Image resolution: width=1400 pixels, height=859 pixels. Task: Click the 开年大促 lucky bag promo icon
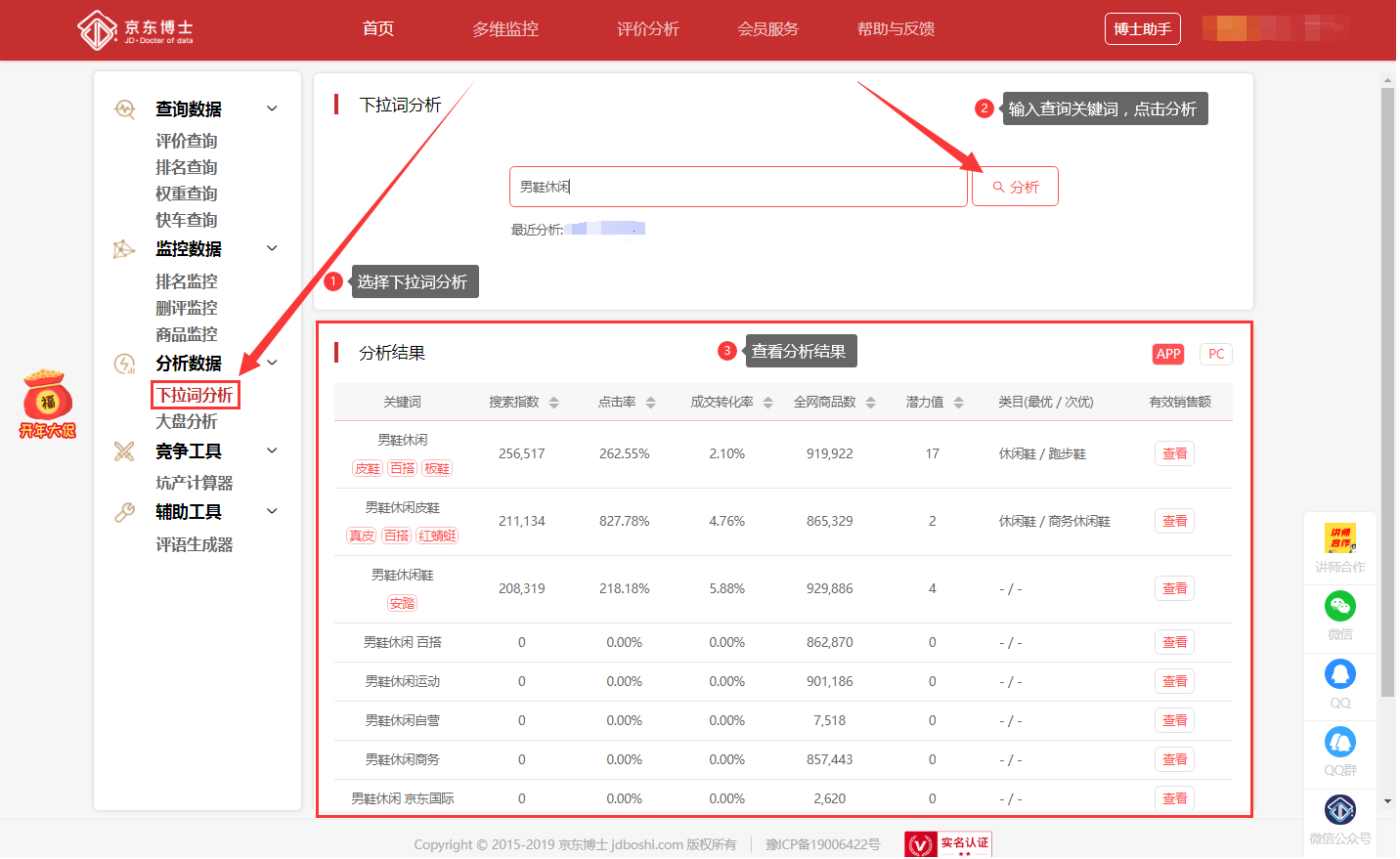(47, 403)
